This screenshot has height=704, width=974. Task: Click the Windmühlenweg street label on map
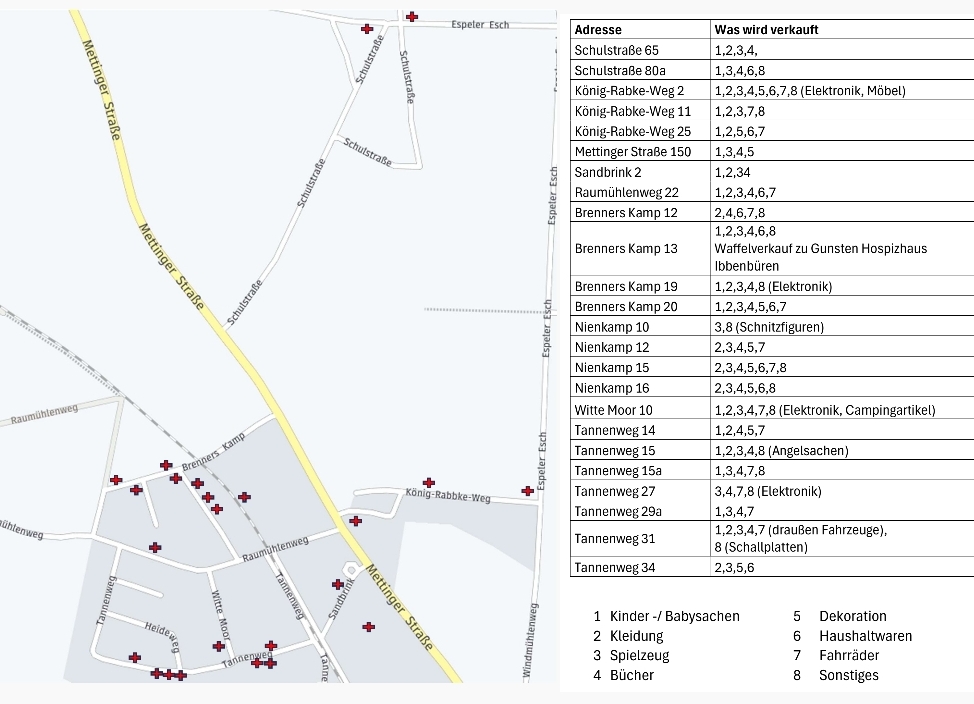529,640
